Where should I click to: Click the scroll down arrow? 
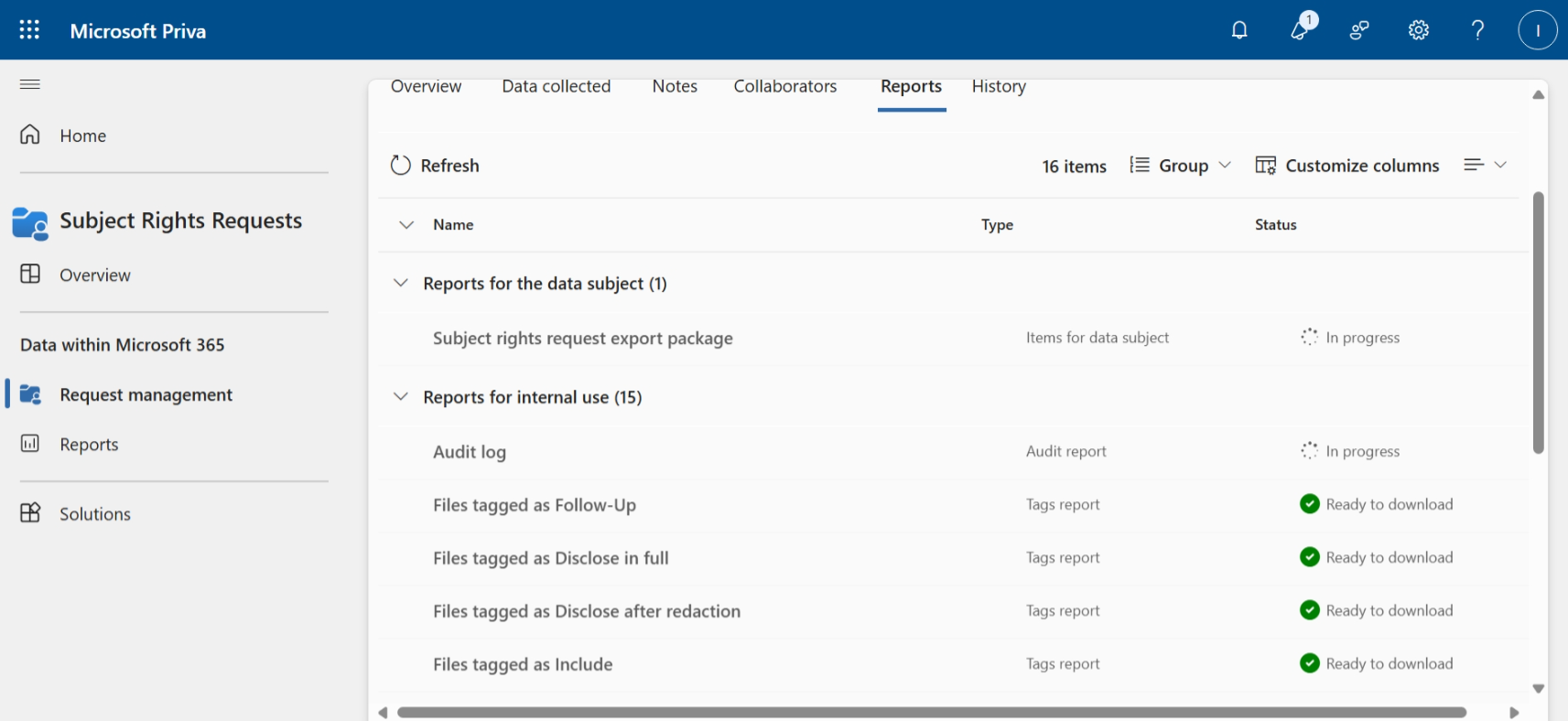[1539, 688]
